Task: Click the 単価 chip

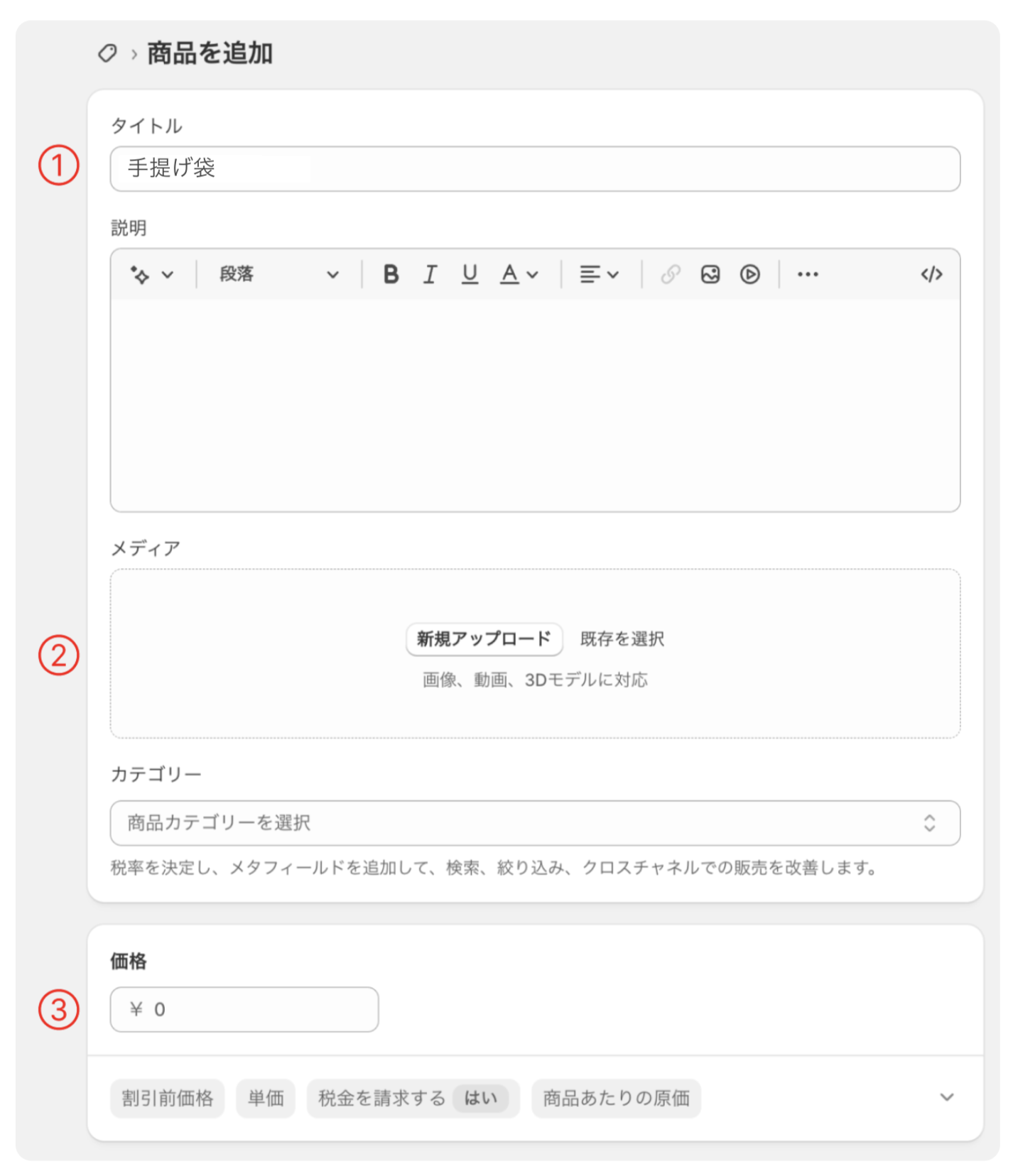Action: point(266,1099)
